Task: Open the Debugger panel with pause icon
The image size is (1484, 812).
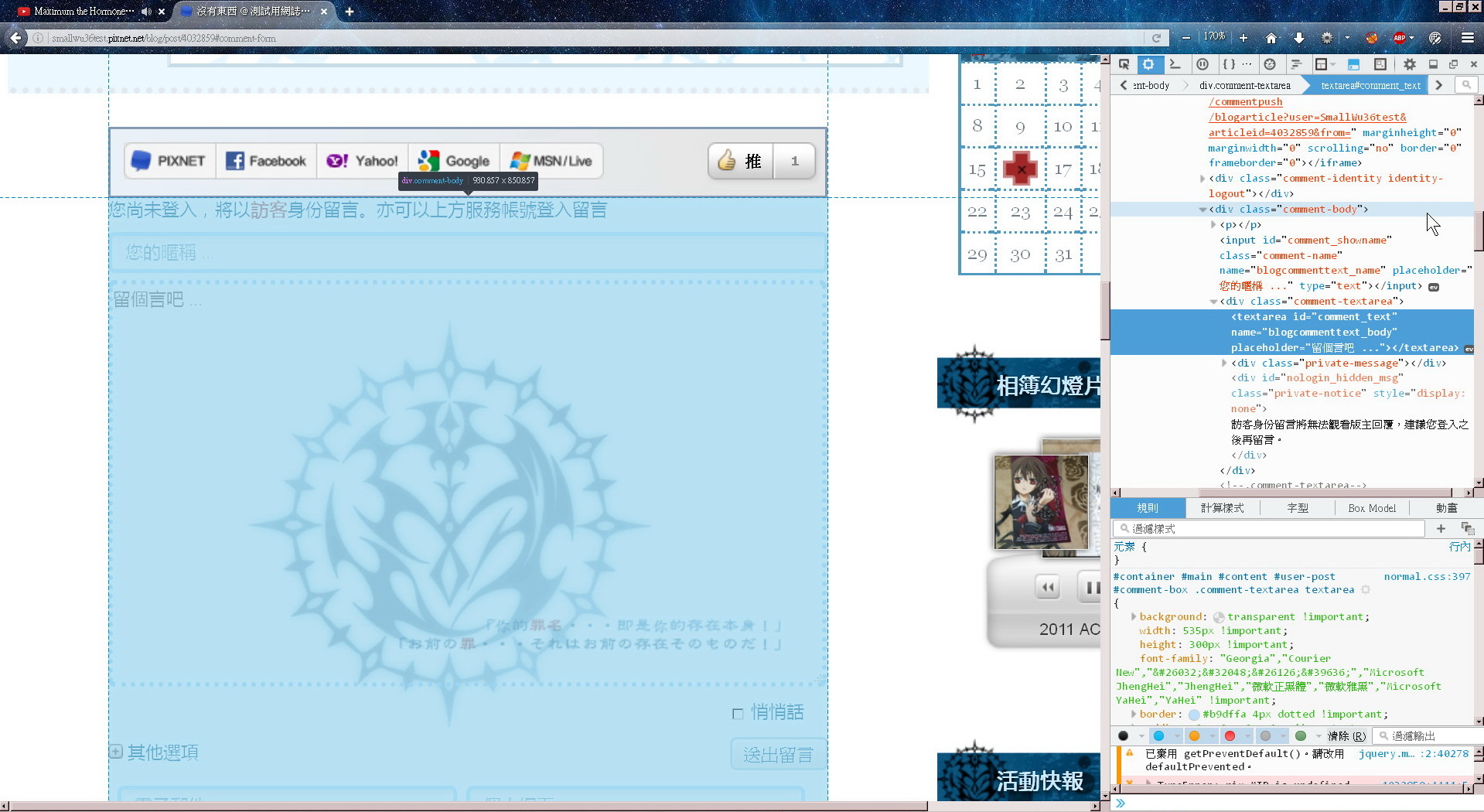Action: coord(1203,64)
